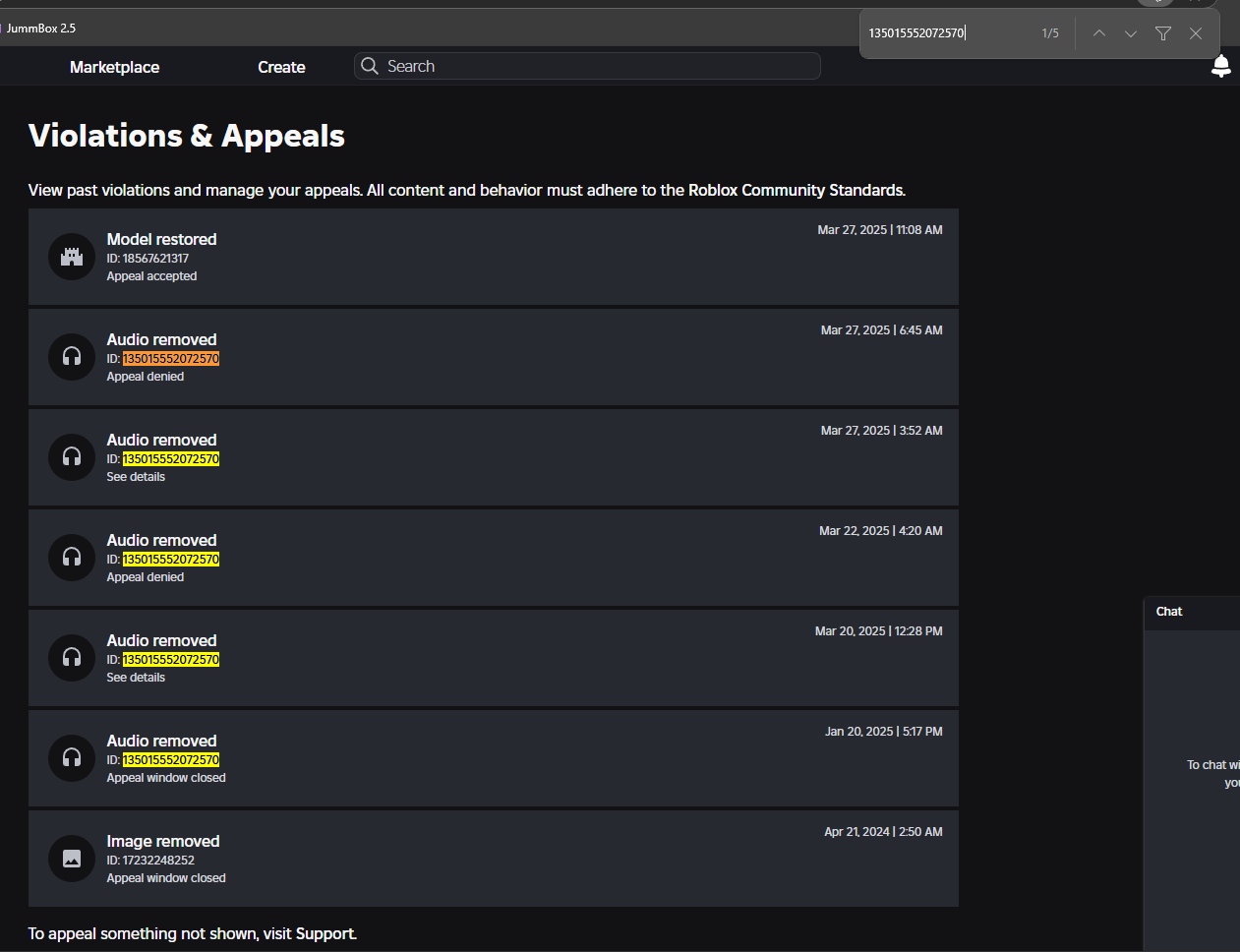Open the Marketplace menu
The width and height of the screenshot is (1240, 952).
click(x=113, y=67)
